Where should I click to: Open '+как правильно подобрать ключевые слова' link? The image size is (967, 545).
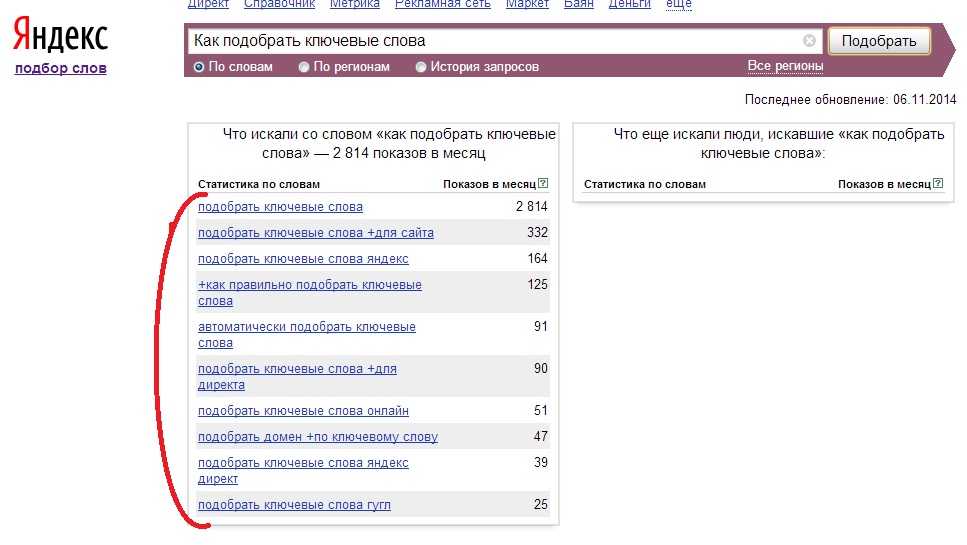click(x=310, y=292)
